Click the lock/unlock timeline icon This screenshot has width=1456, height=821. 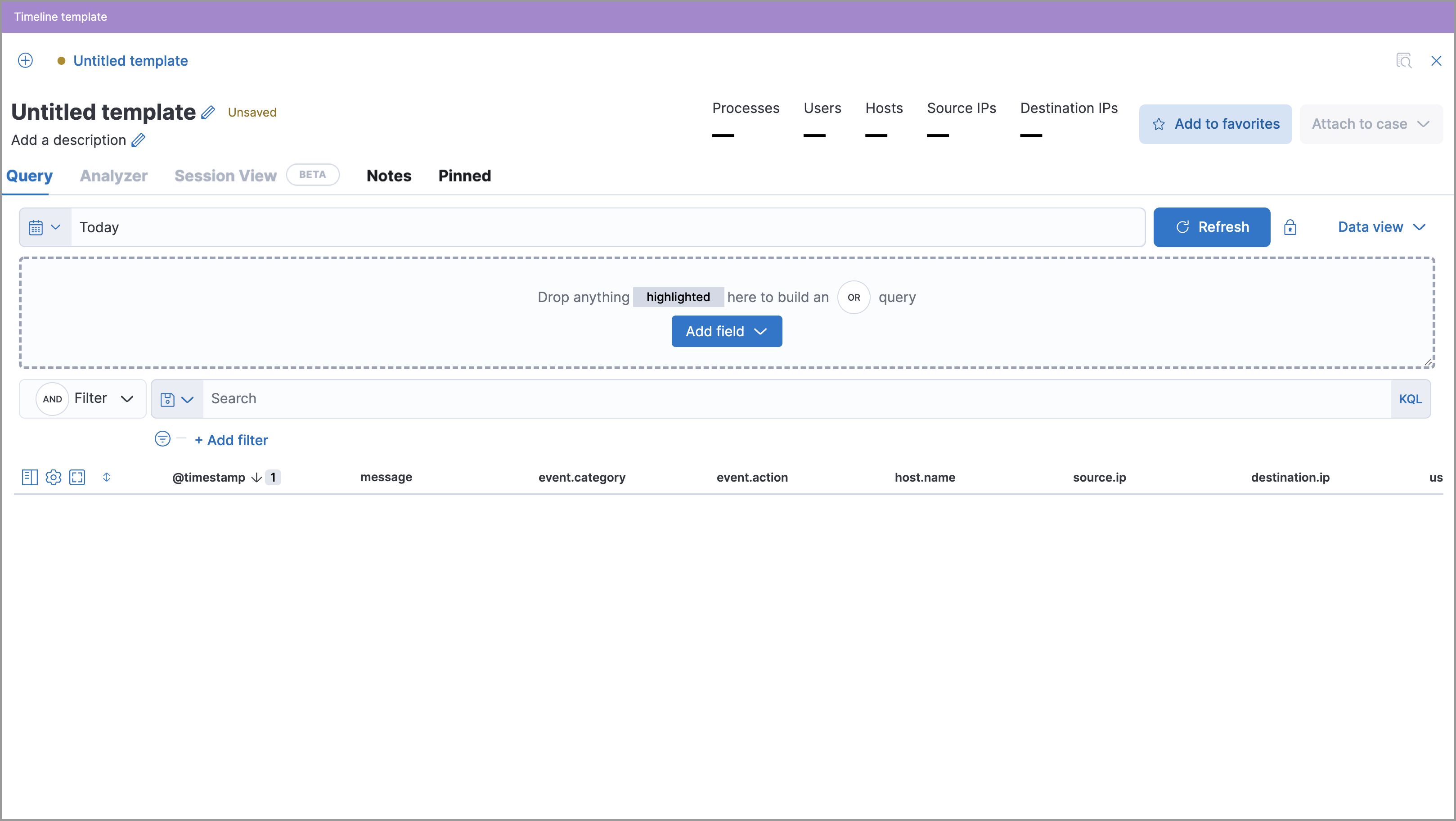1290,227
